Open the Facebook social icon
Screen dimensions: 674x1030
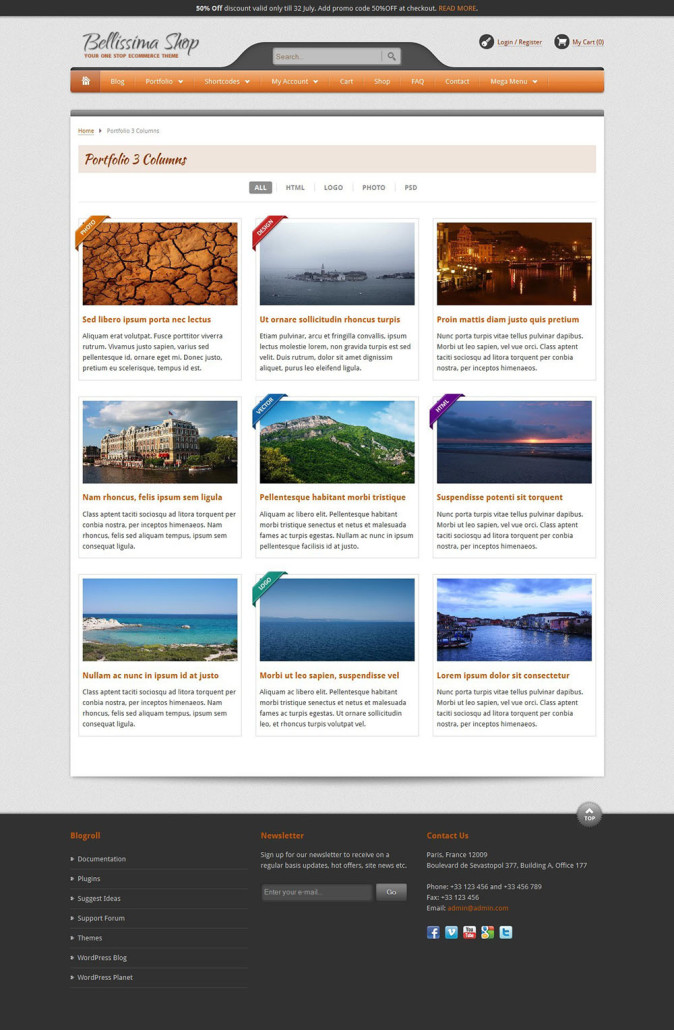click(x=433, y=932)
